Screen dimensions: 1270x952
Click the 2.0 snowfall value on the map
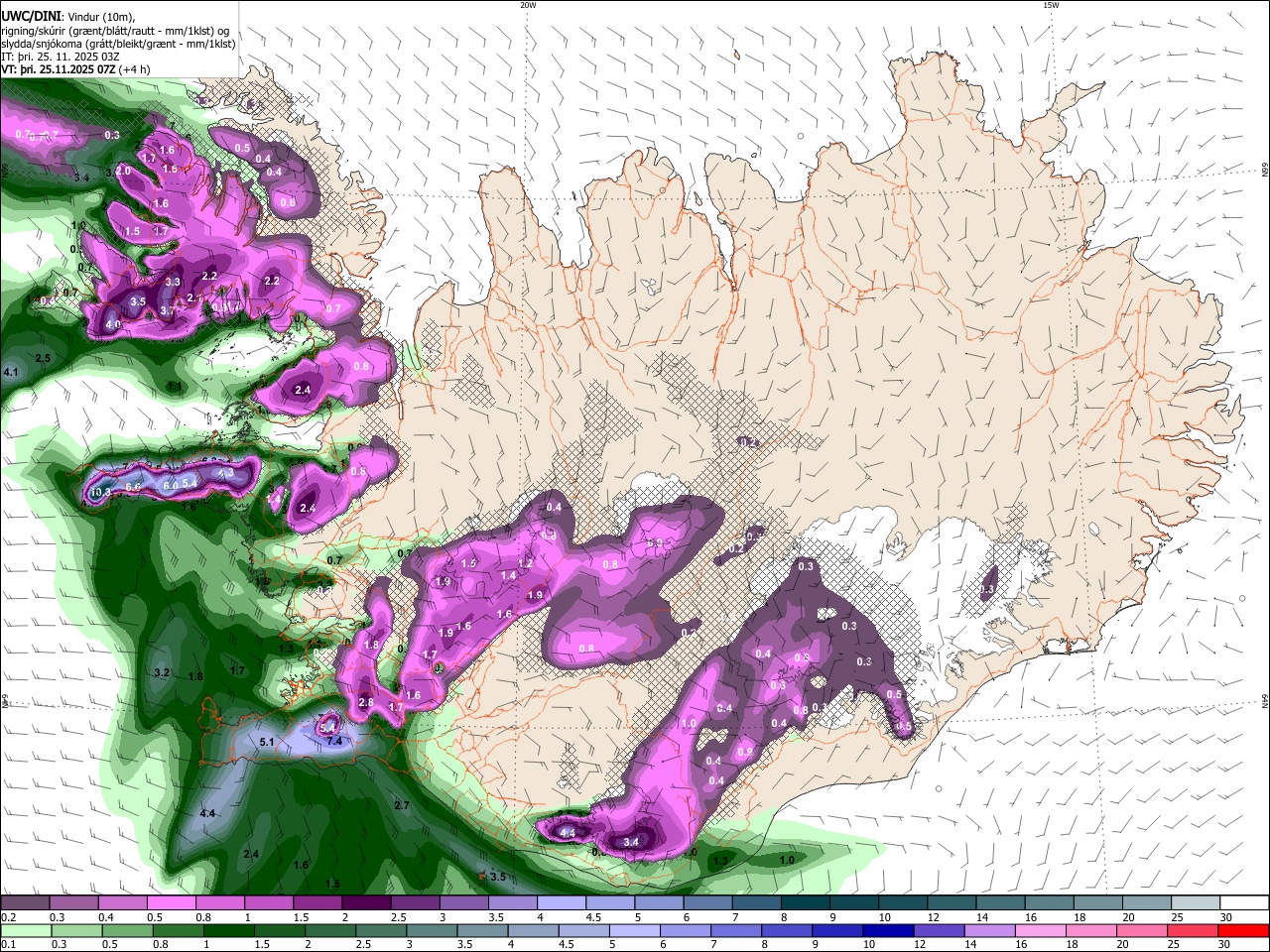pyautogui.click(x=123, y=171)
